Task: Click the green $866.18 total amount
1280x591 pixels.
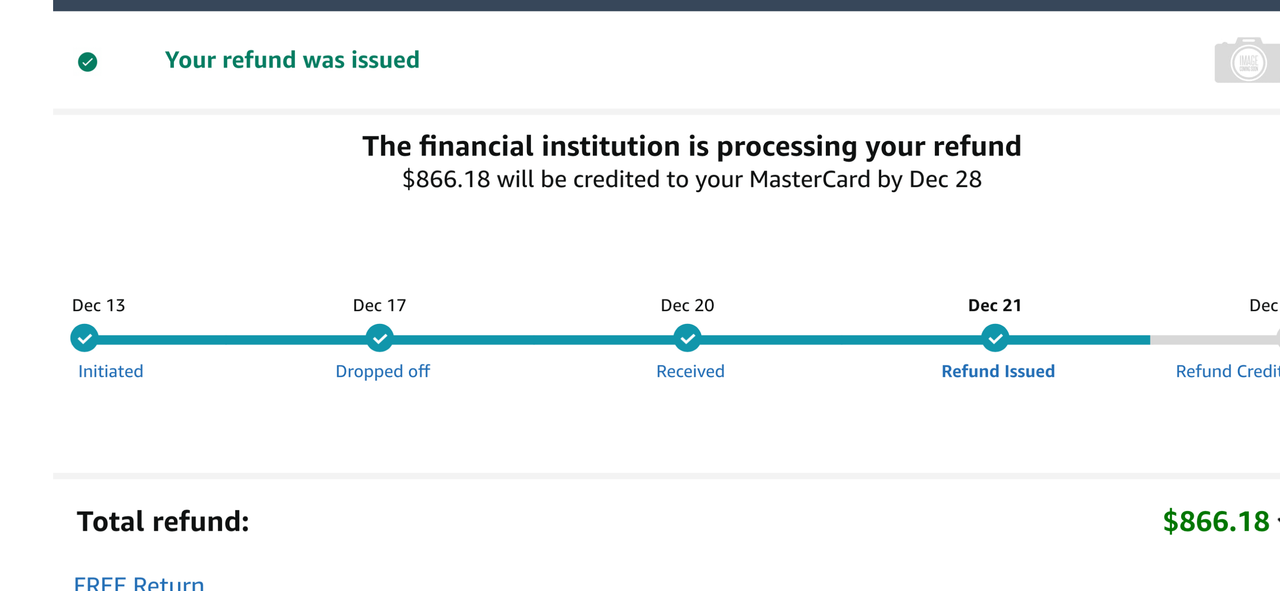Action: click(1216, 521)
